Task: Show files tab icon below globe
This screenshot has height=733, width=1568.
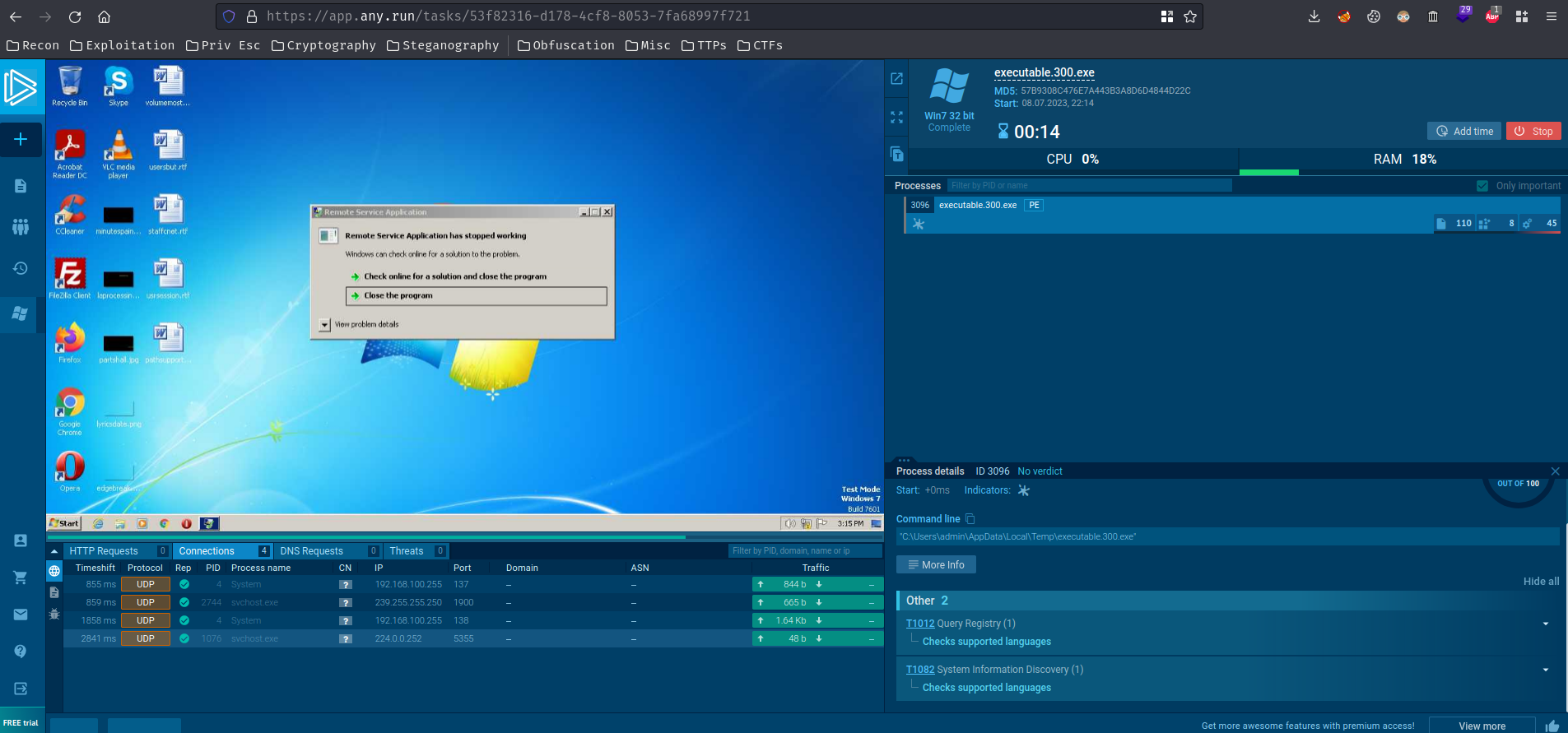Action: click(54, 592)
